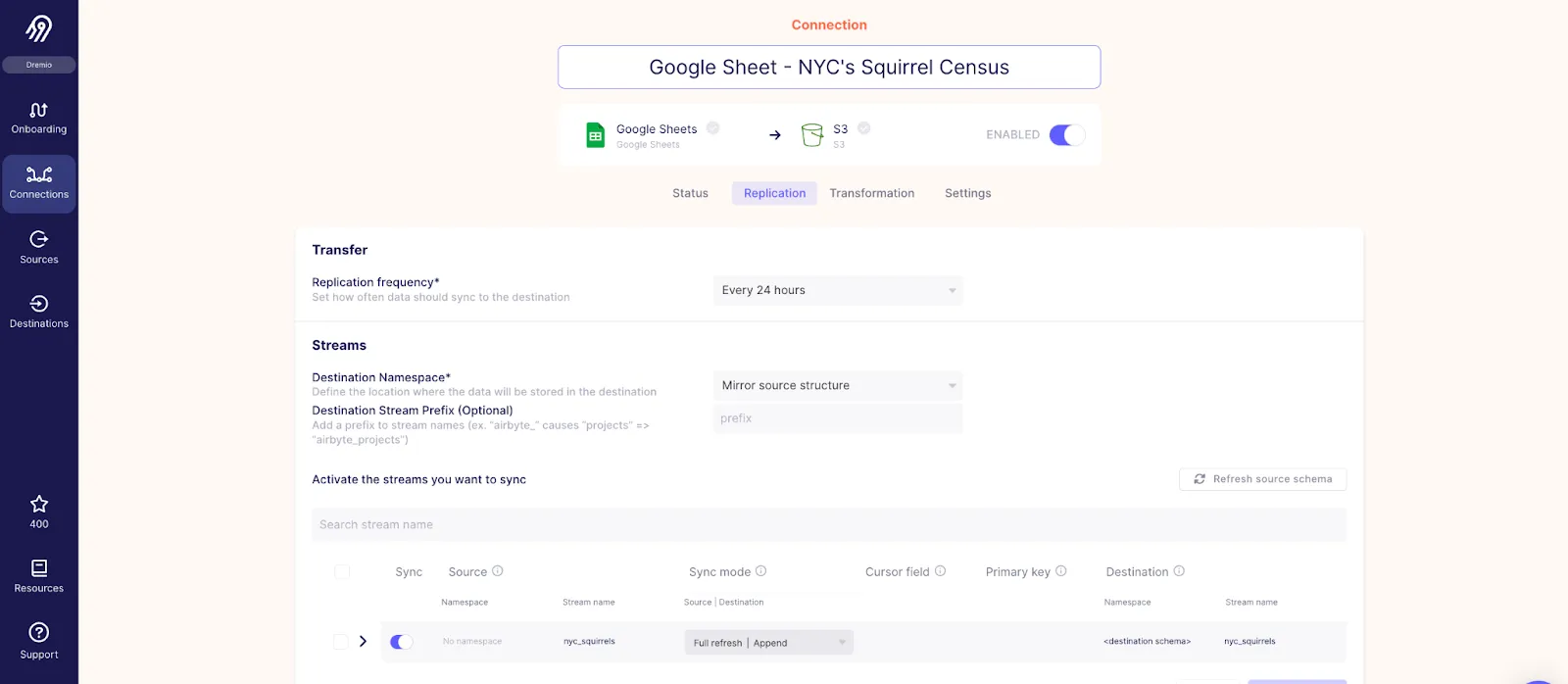This screenshot has width=1568, height=684.
Task: Open the Sources page
Action: coord(39,248)
